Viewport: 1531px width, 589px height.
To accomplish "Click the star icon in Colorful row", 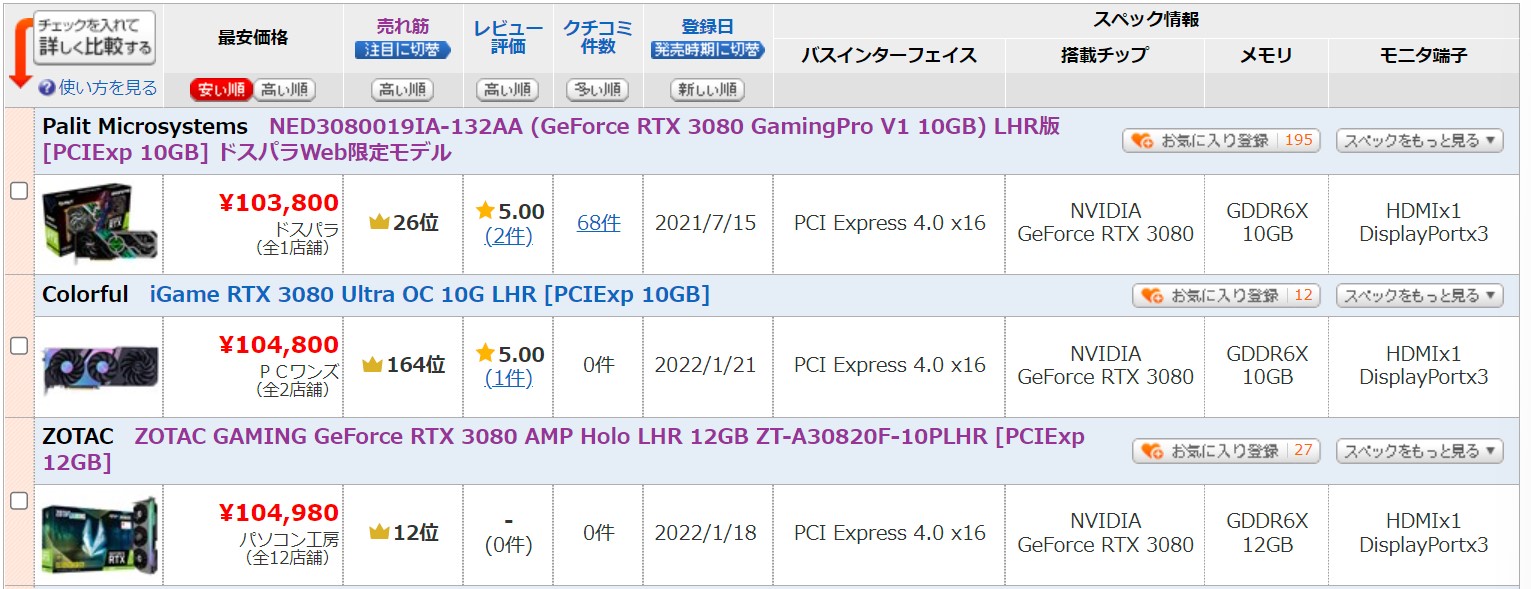I will [x=485, y=353].
